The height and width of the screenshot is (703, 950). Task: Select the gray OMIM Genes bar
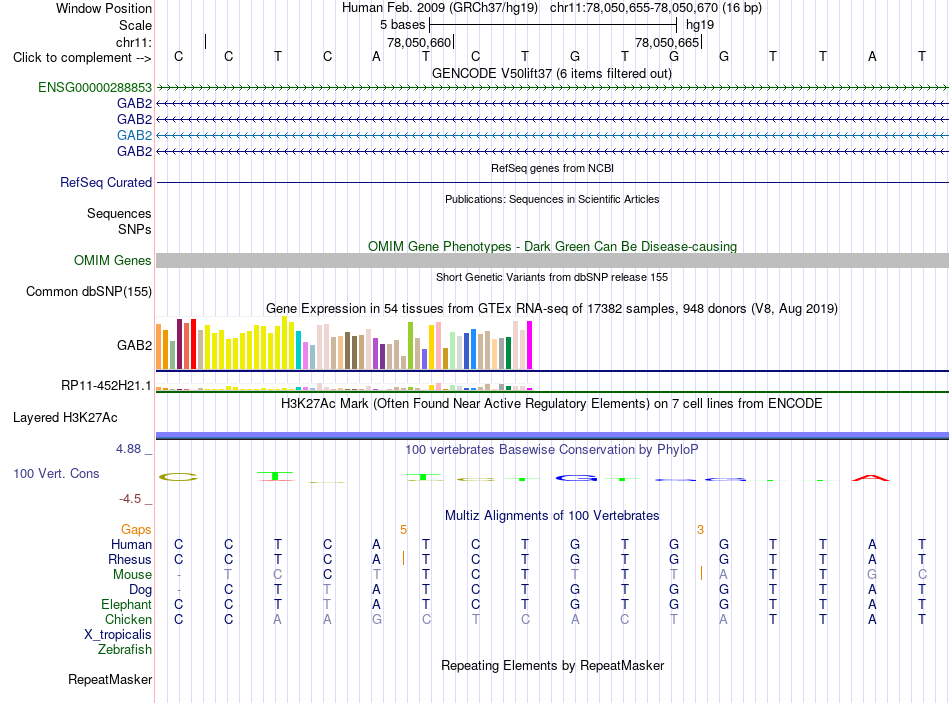tap(552, 261)
